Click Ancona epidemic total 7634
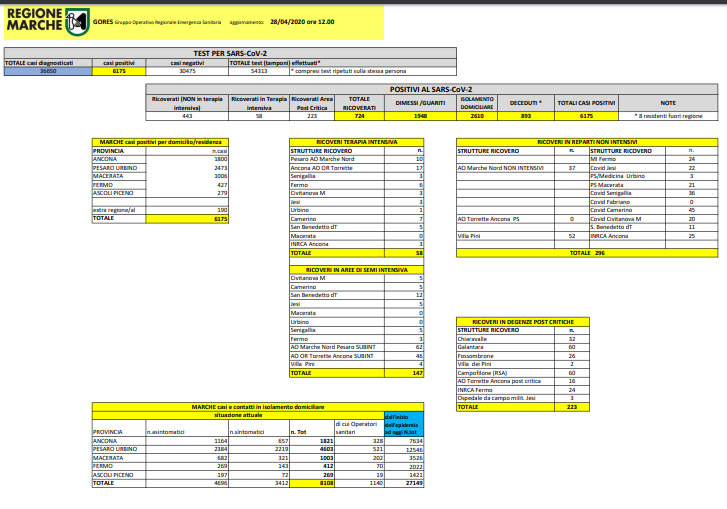This screenshot has height=509, width=727. [415, 441]
